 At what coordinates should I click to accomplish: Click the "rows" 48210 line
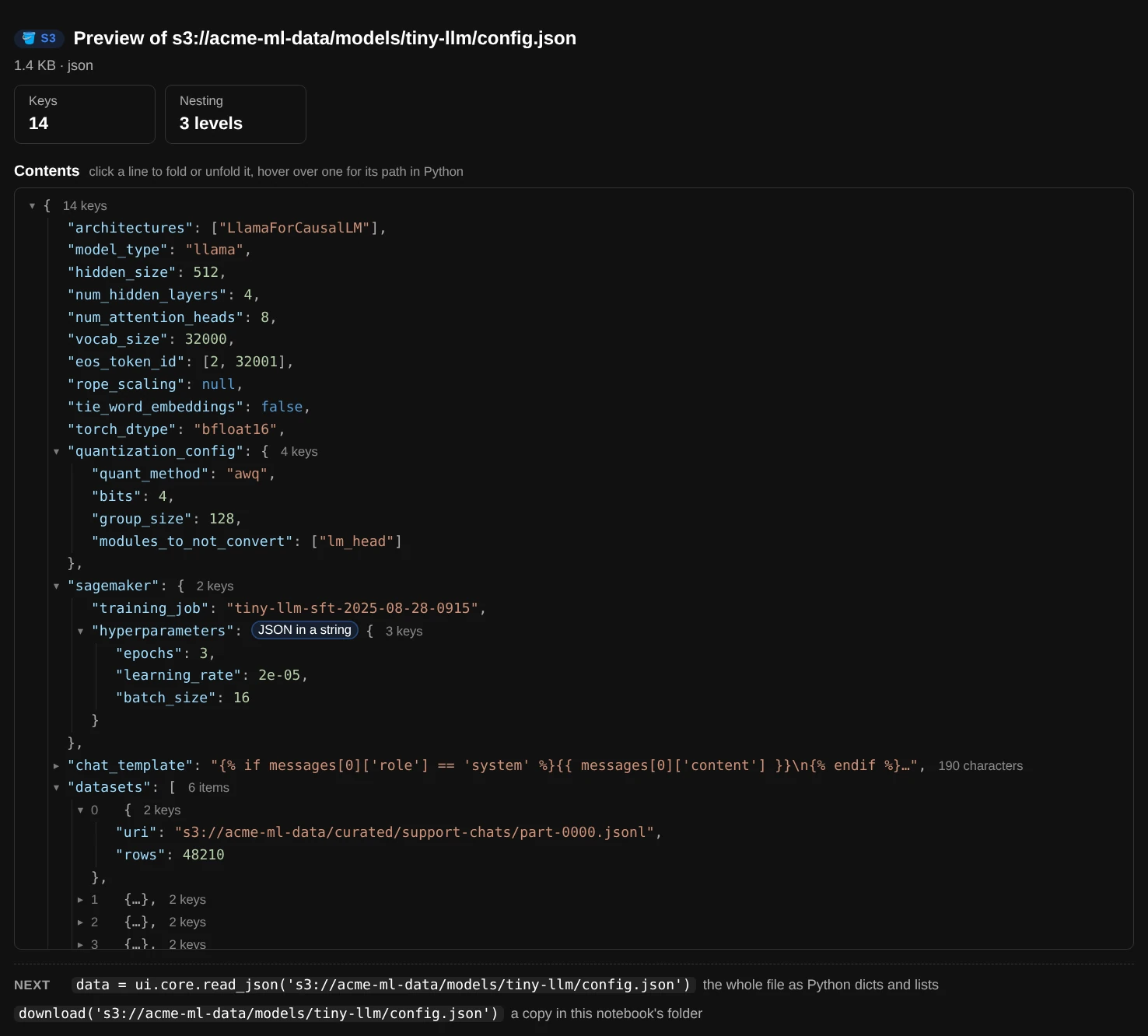pyautogui.click(x=170, y=855)
